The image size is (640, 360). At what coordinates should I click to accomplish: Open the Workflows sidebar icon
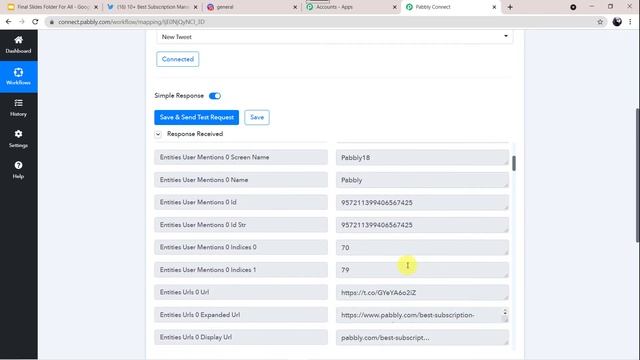[x=18, y=73]
